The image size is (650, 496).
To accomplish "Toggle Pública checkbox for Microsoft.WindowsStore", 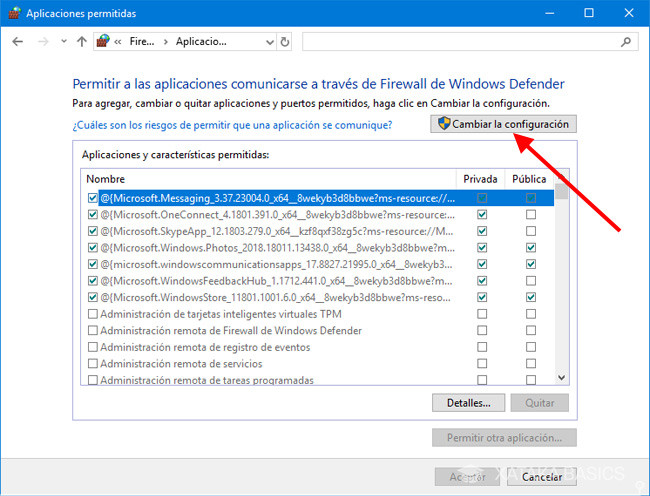I will click(x=531, y=297).
